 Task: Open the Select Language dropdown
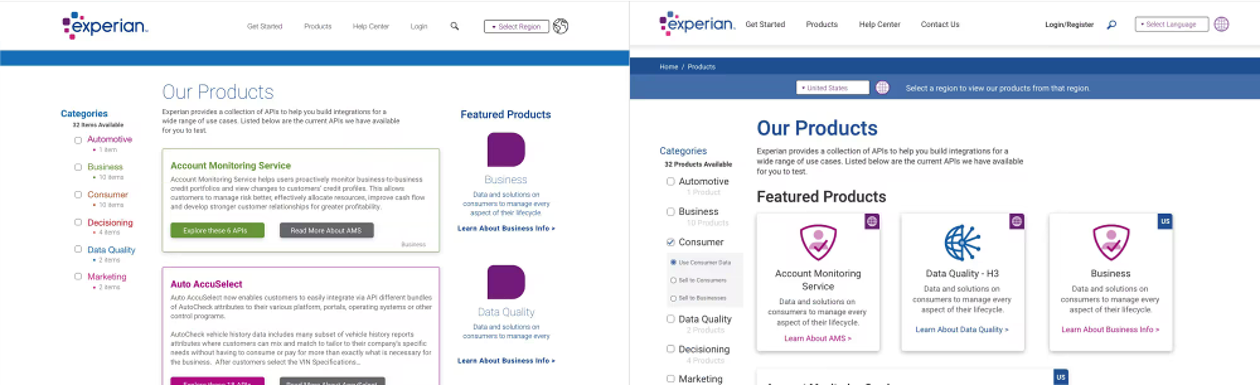[x=1171, y=24]
